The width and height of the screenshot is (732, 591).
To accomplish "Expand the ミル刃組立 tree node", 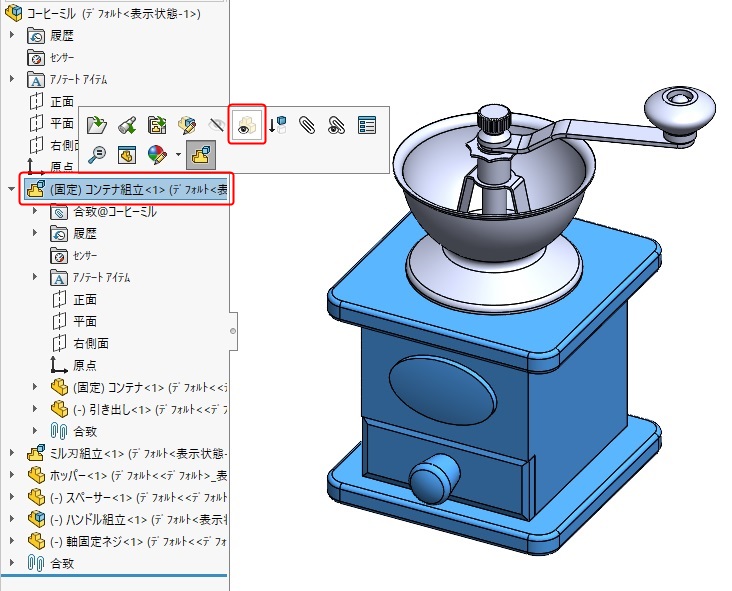I will click(13, 453).
